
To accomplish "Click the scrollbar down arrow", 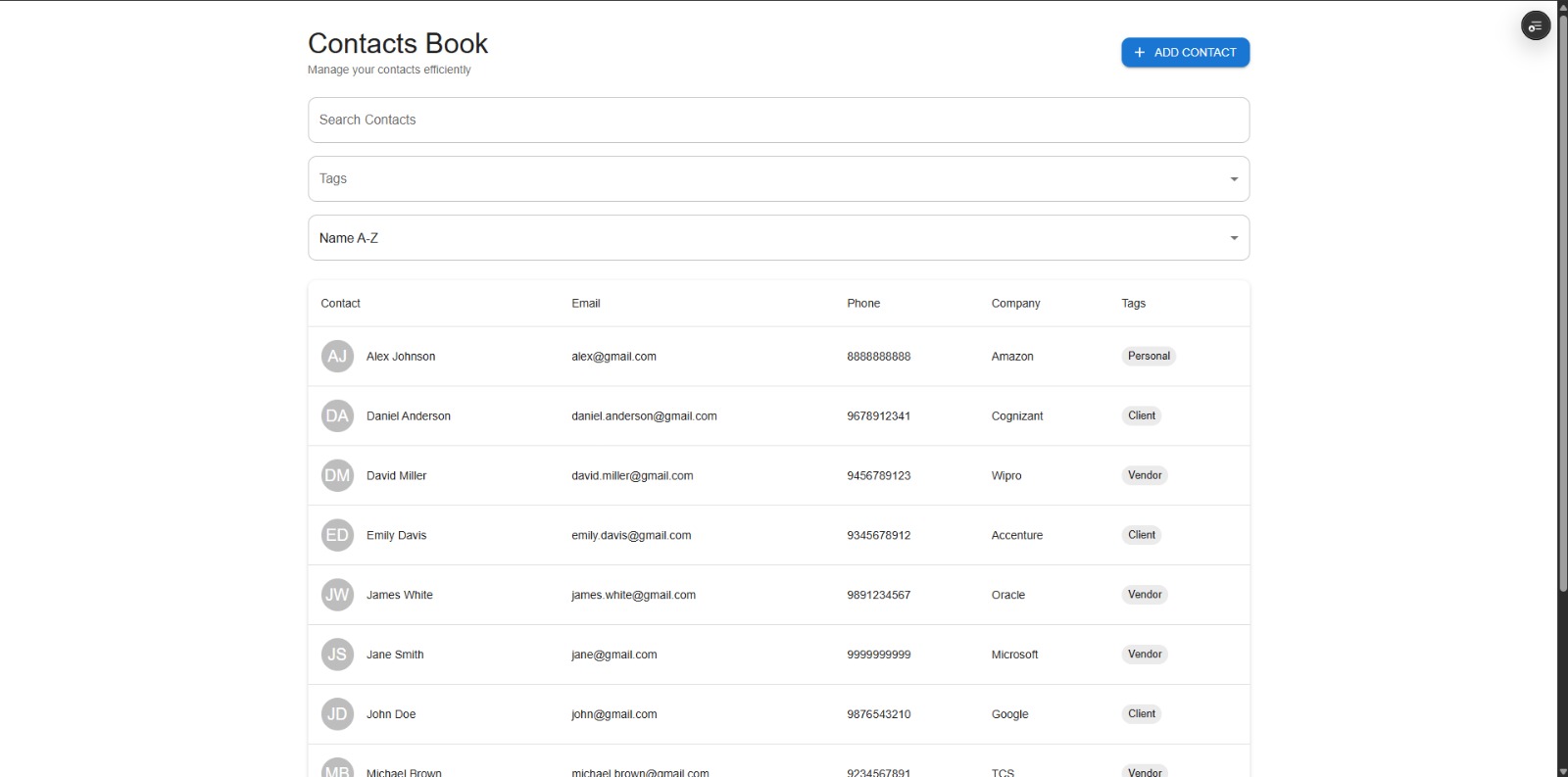I will [x=1562, y=770].
